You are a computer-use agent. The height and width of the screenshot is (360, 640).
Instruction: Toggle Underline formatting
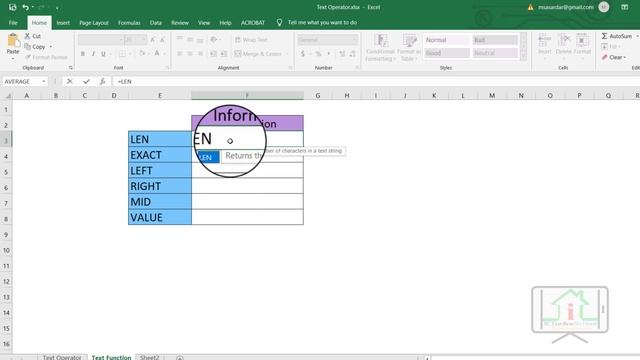pyautogui.click(x=103, y=54)
